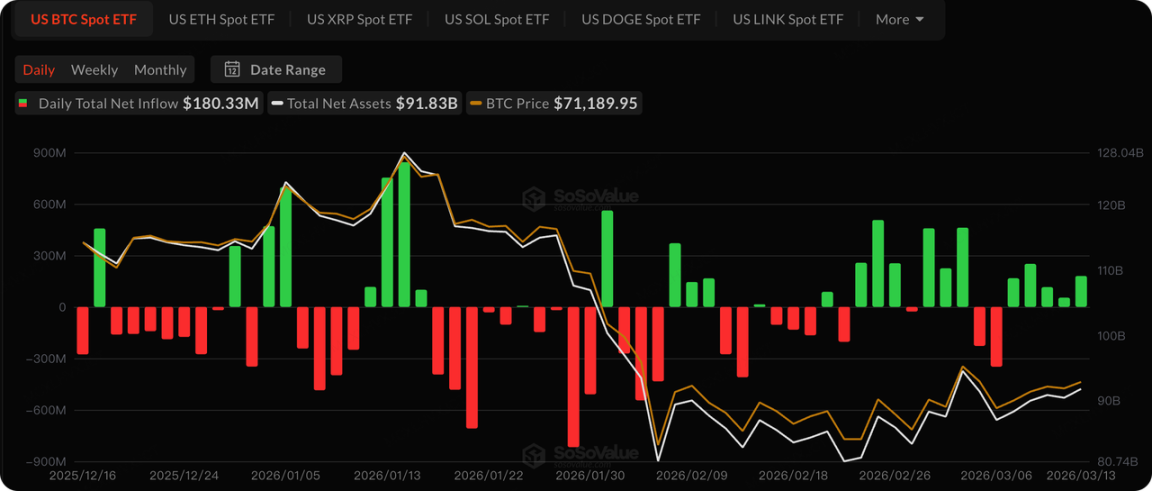The height and width of the screenshot is (491, 1152).
Task: Click the green-red Daily Total Net Inflow legend icon
Action: coord(24,103)
